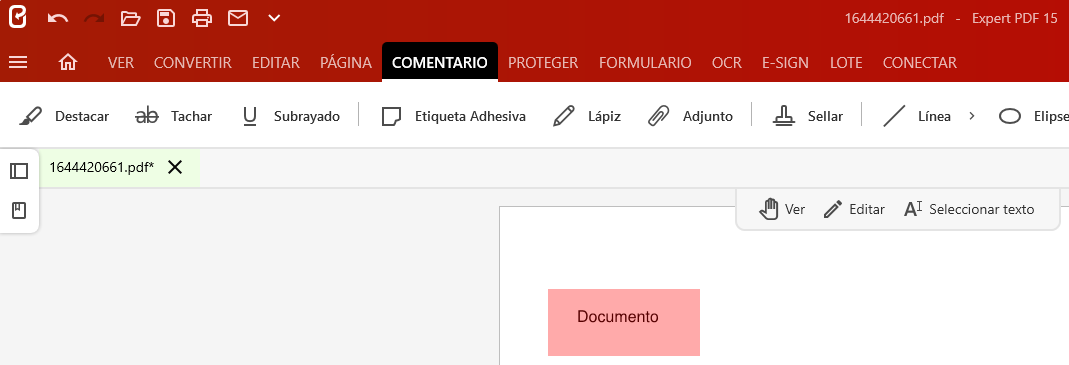Send the PDF by email icon

(x=237, y=18)
